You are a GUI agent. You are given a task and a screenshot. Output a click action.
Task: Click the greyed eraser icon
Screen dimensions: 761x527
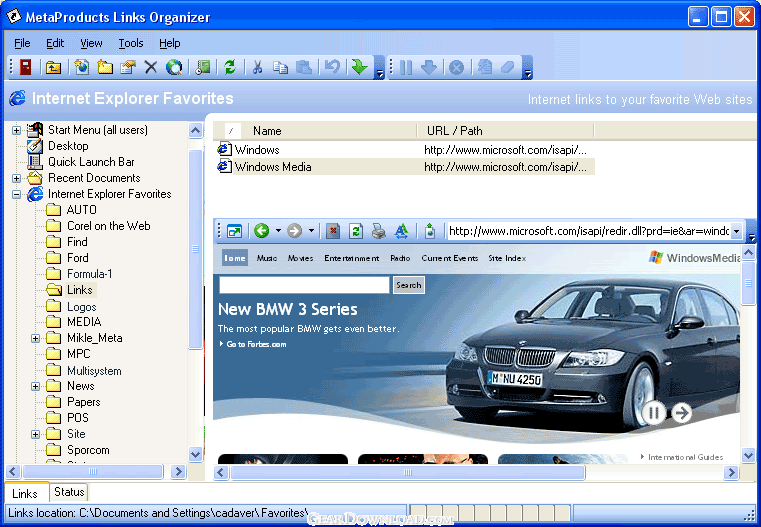click(x=507, y=67)
